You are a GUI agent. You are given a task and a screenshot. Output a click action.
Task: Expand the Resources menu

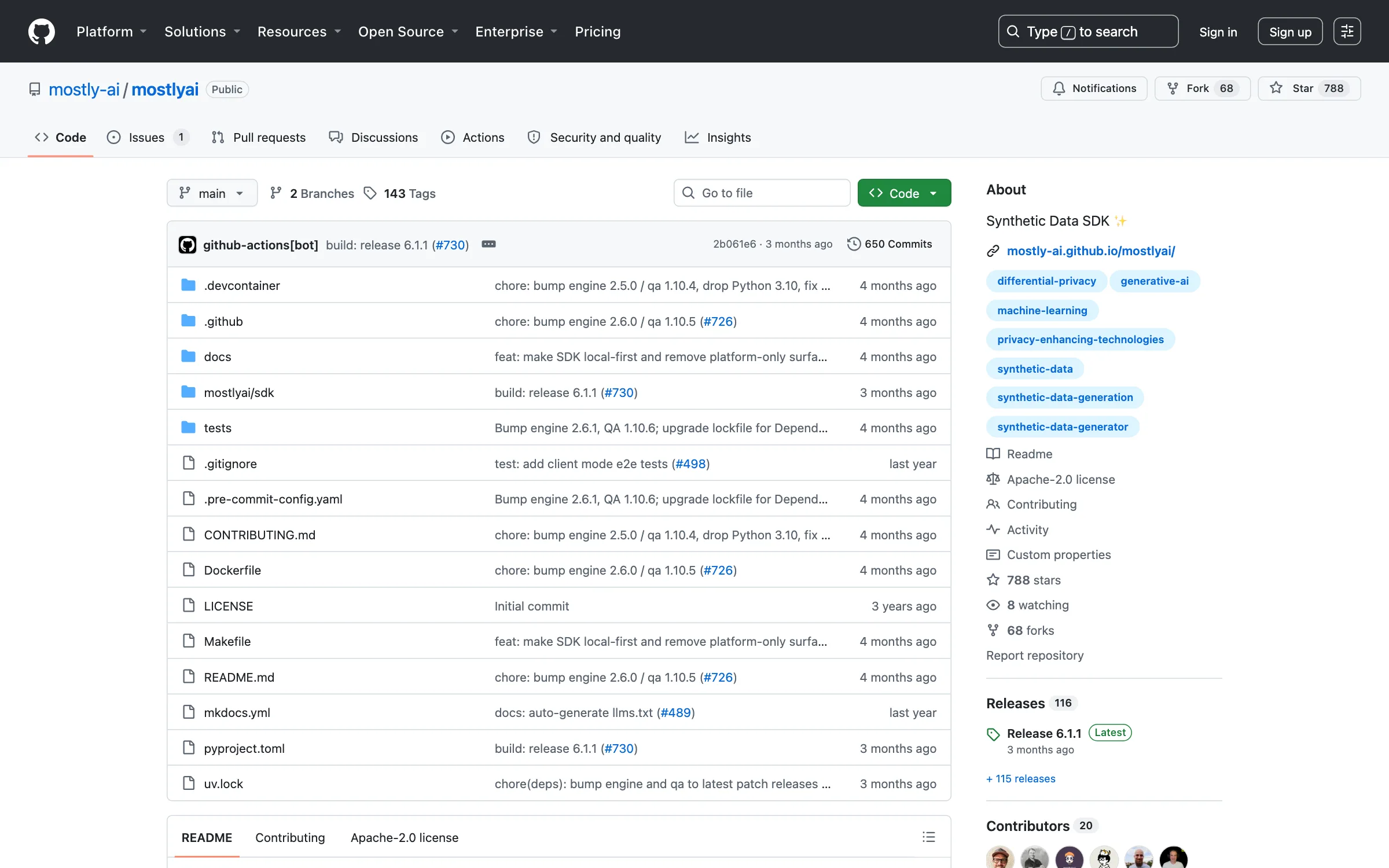(x=299, y=31)
